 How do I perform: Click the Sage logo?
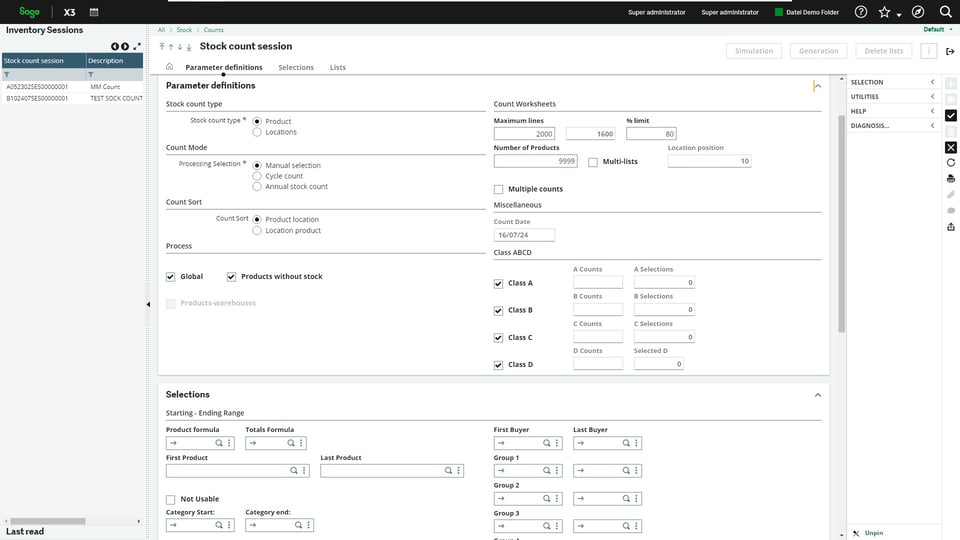pos(29,12)
